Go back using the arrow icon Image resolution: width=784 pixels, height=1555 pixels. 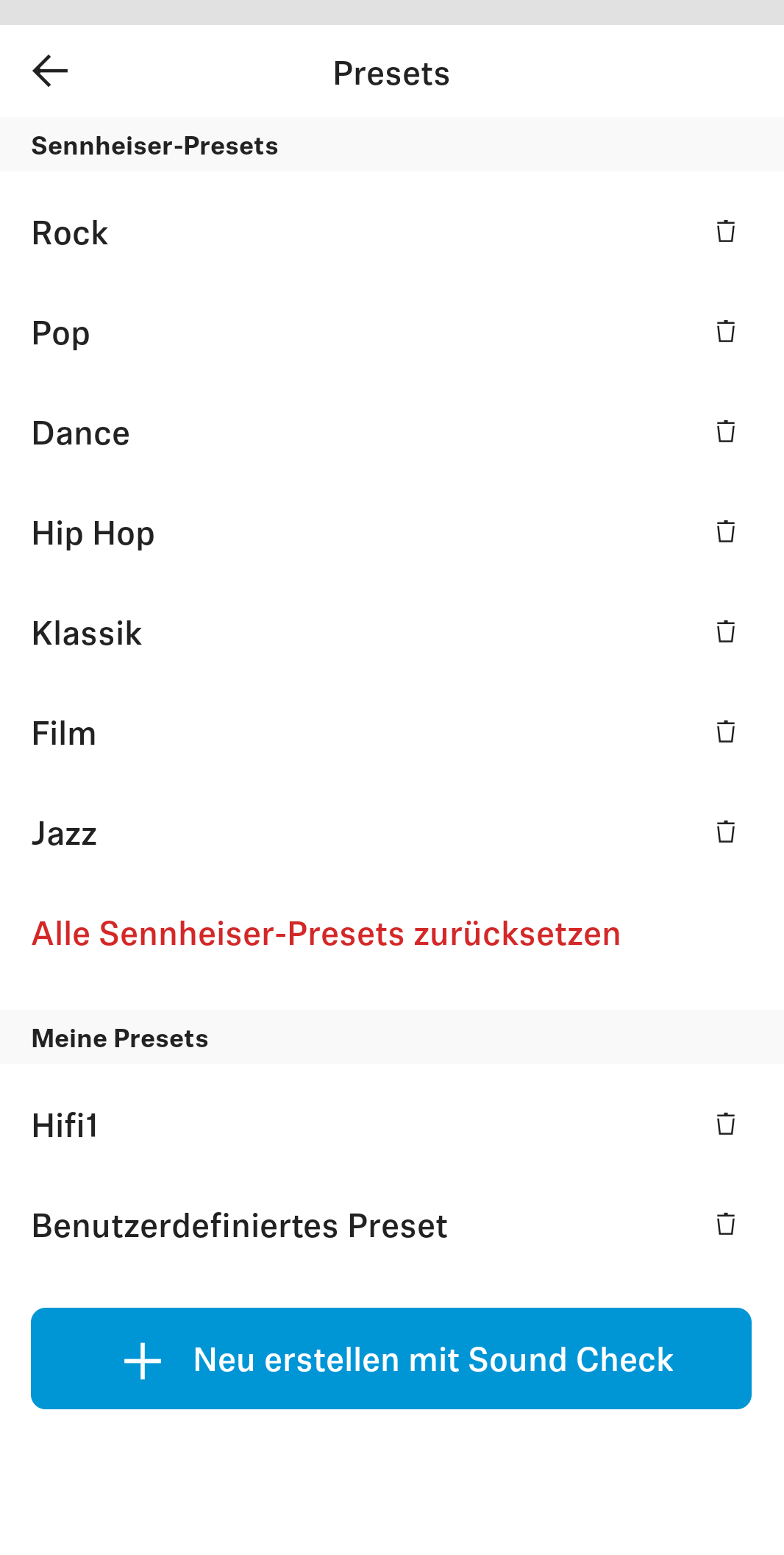coord(50,71)
